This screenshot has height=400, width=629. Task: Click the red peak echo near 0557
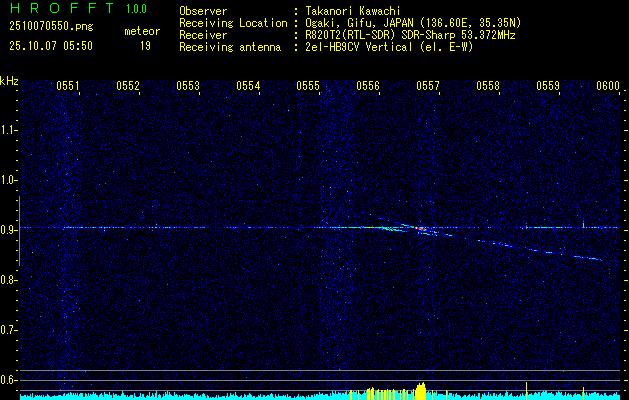tap(420, 228)
